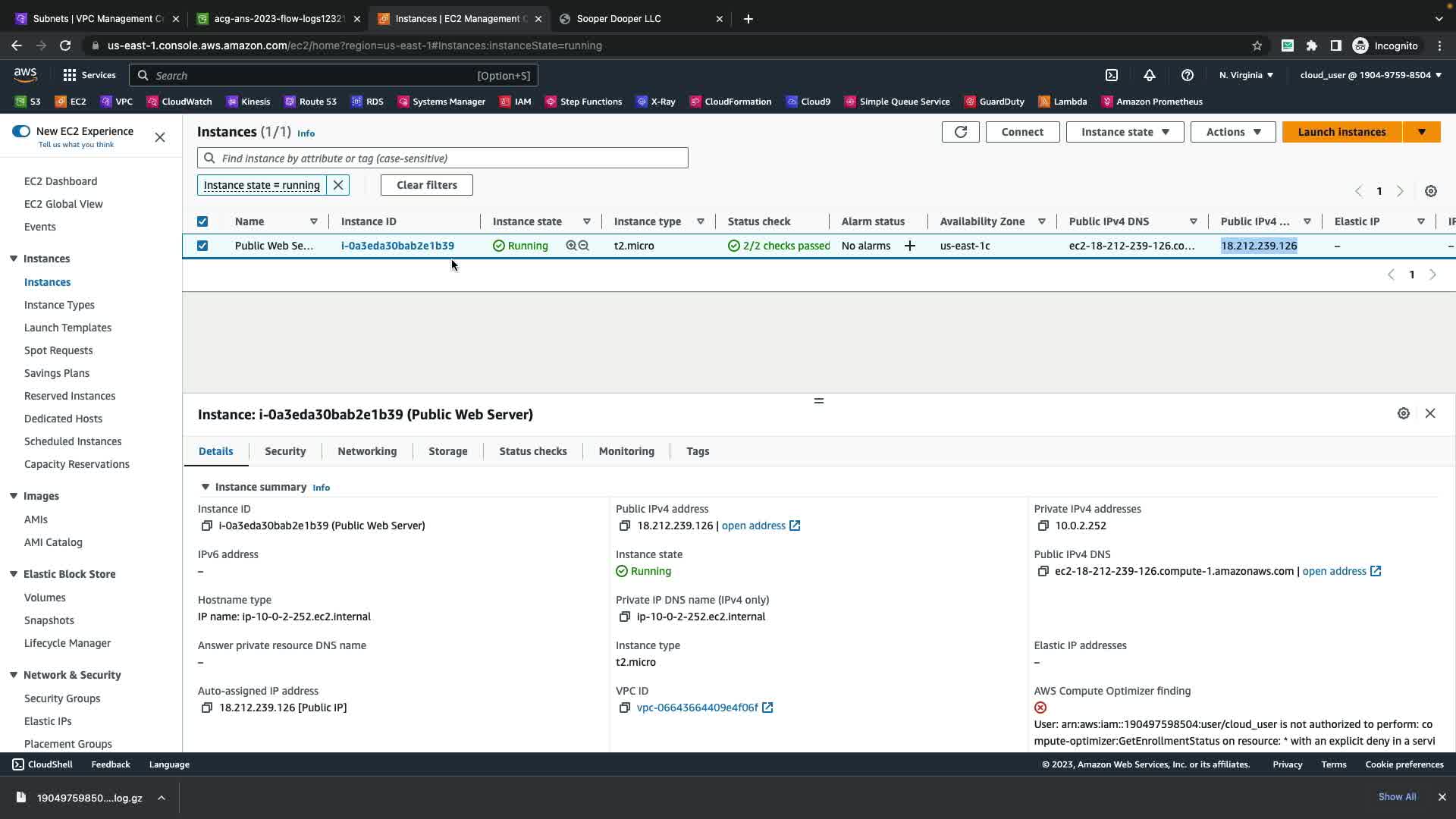Copy the Private IPv4 address 10.0.2.252
Screen dimensions: 1456x819
click(1043, 526)
